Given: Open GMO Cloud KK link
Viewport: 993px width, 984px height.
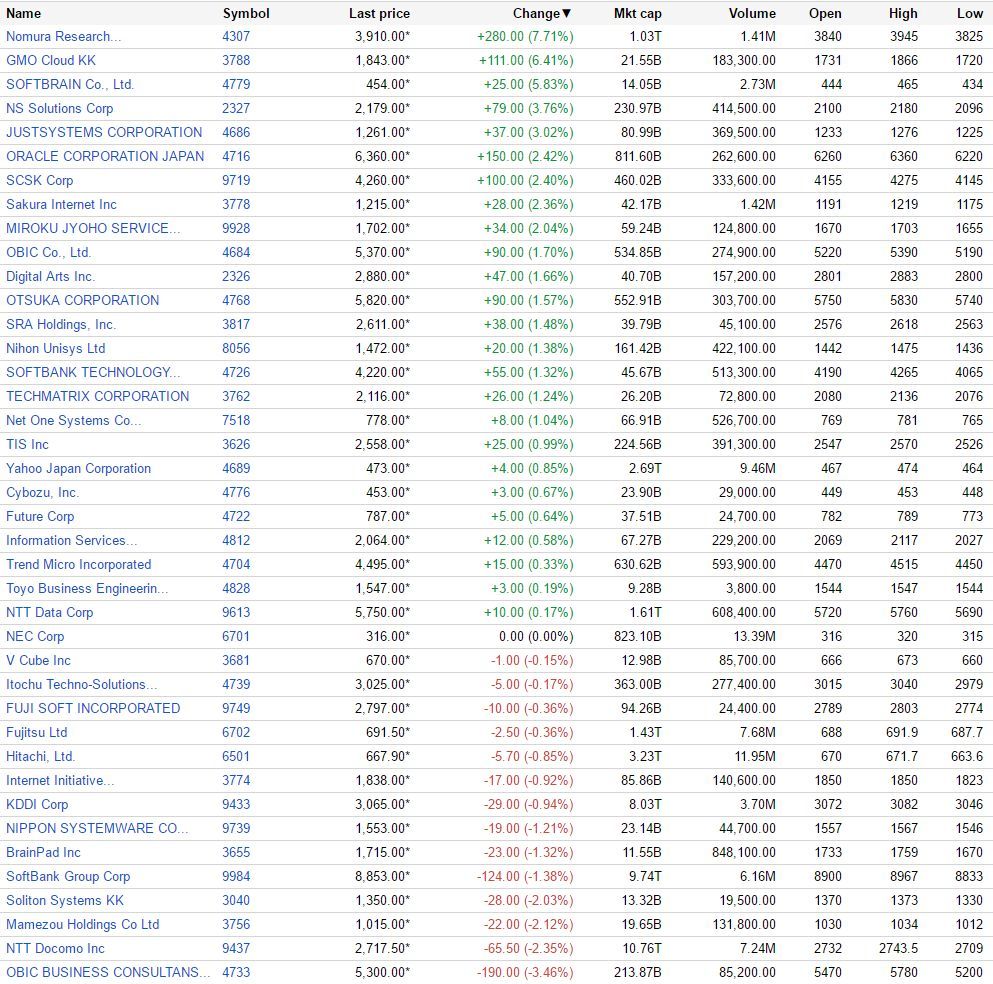Looking at the screenshot, I should (51, 61).
